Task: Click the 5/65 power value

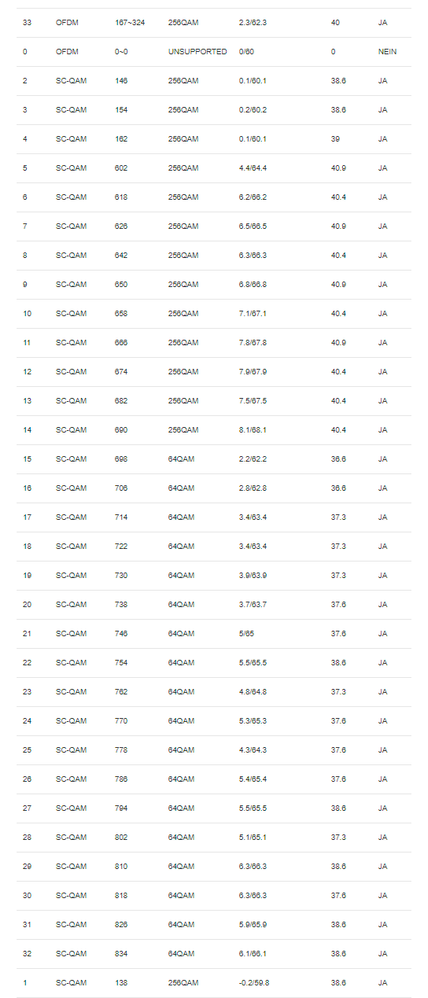Action: 246,634
